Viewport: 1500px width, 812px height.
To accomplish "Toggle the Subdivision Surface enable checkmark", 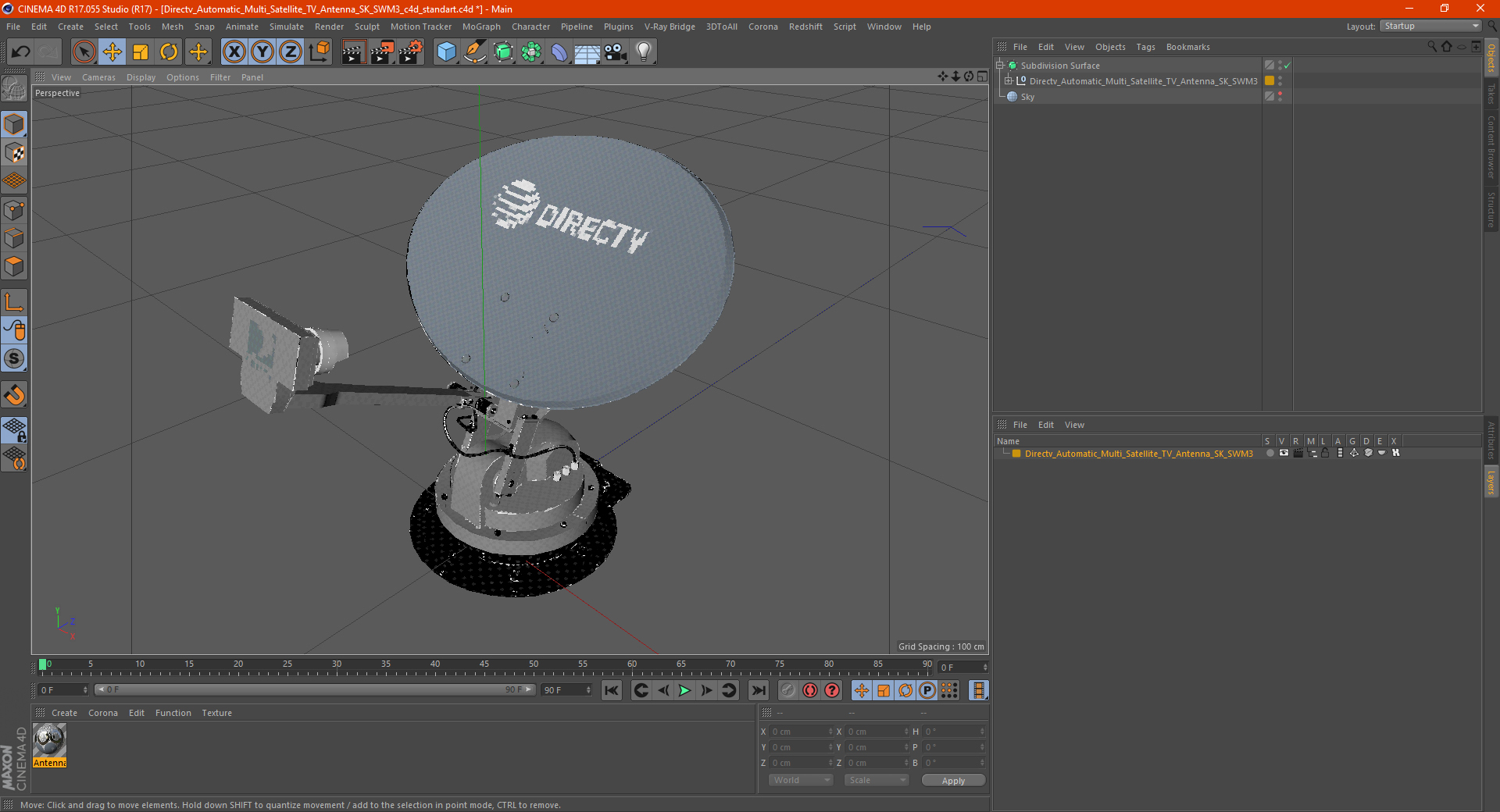I will point(1287,66).
